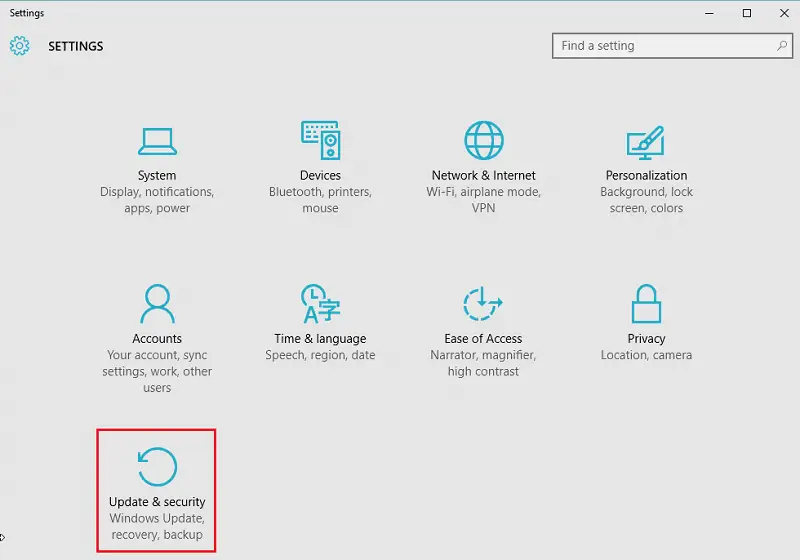This screenshot has height=560, width=800.
Task: Click the Find a setting field
Action: pyautogui.click(x=672, y=46)
